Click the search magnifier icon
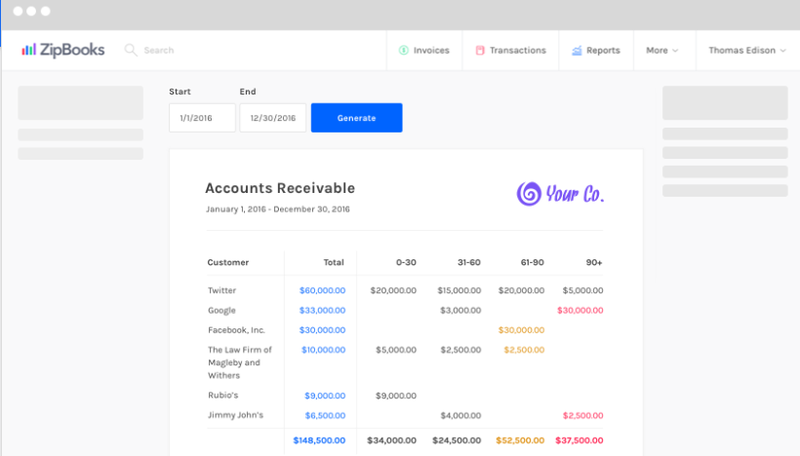The width and height of the screenshot is (800, 456). tap(131, 50)
